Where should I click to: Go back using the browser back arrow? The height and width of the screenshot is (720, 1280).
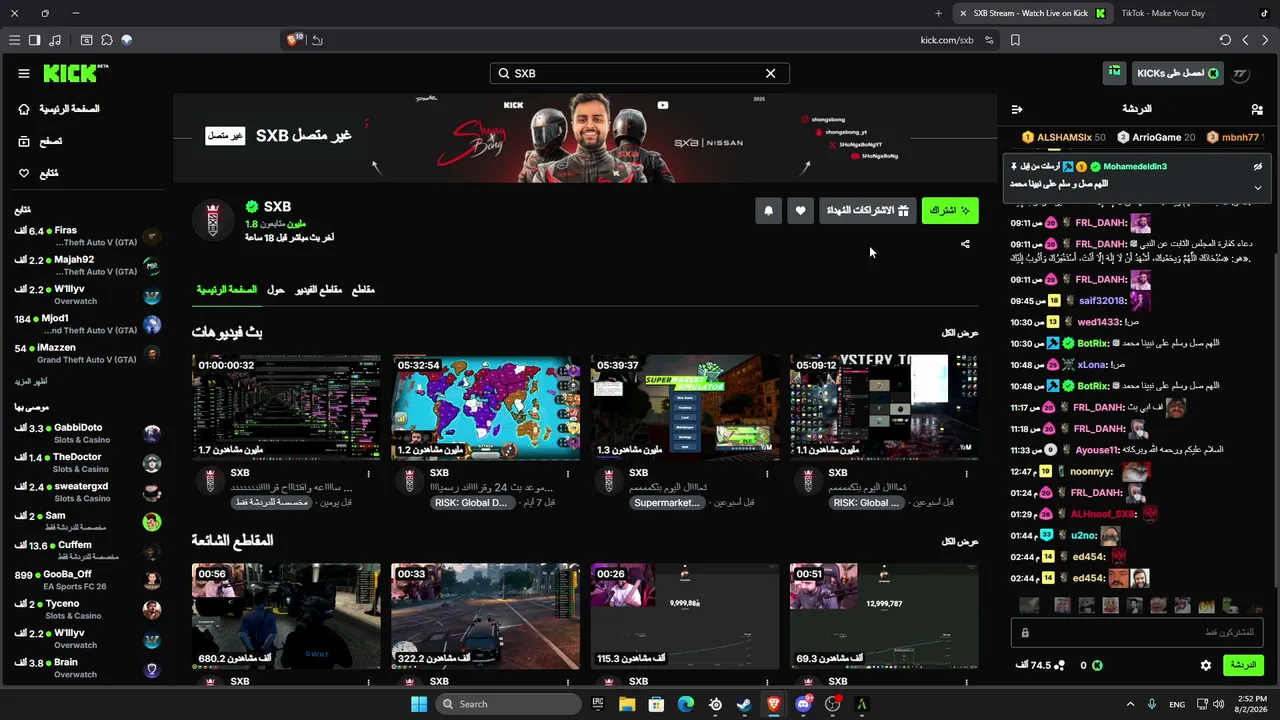tap(1245, 40)
